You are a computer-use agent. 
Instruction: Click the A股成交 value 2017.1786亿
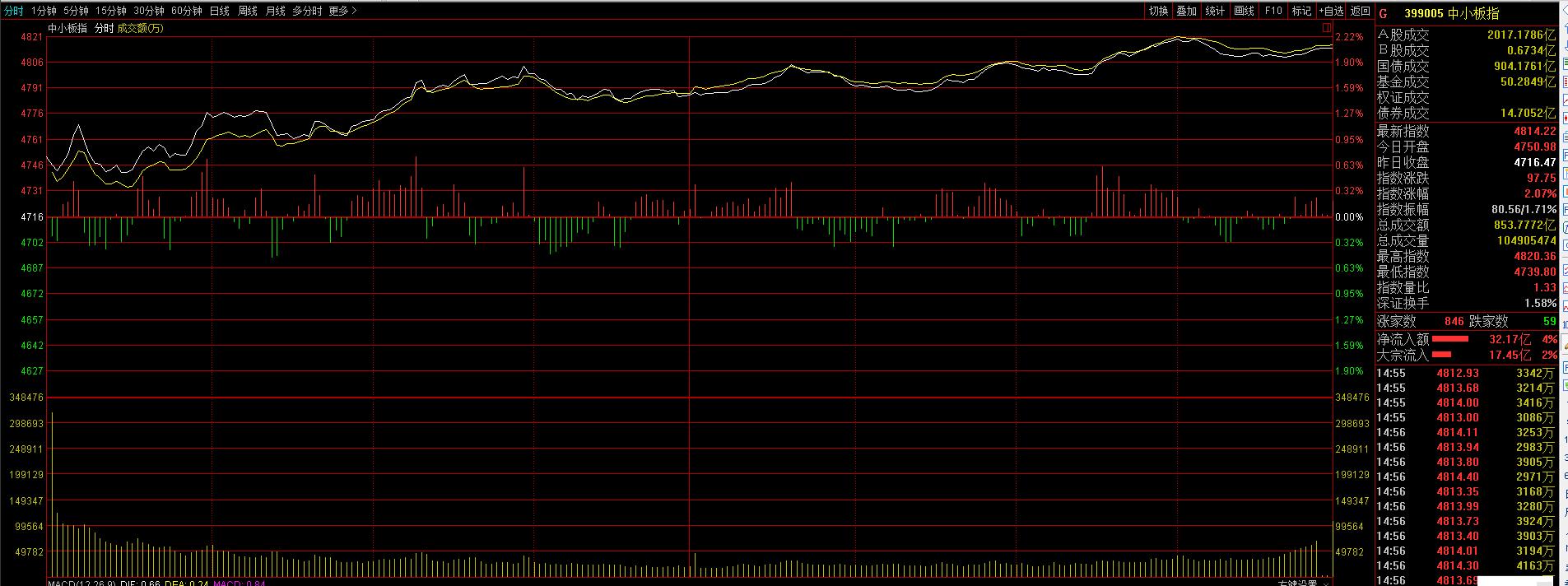1522,35
